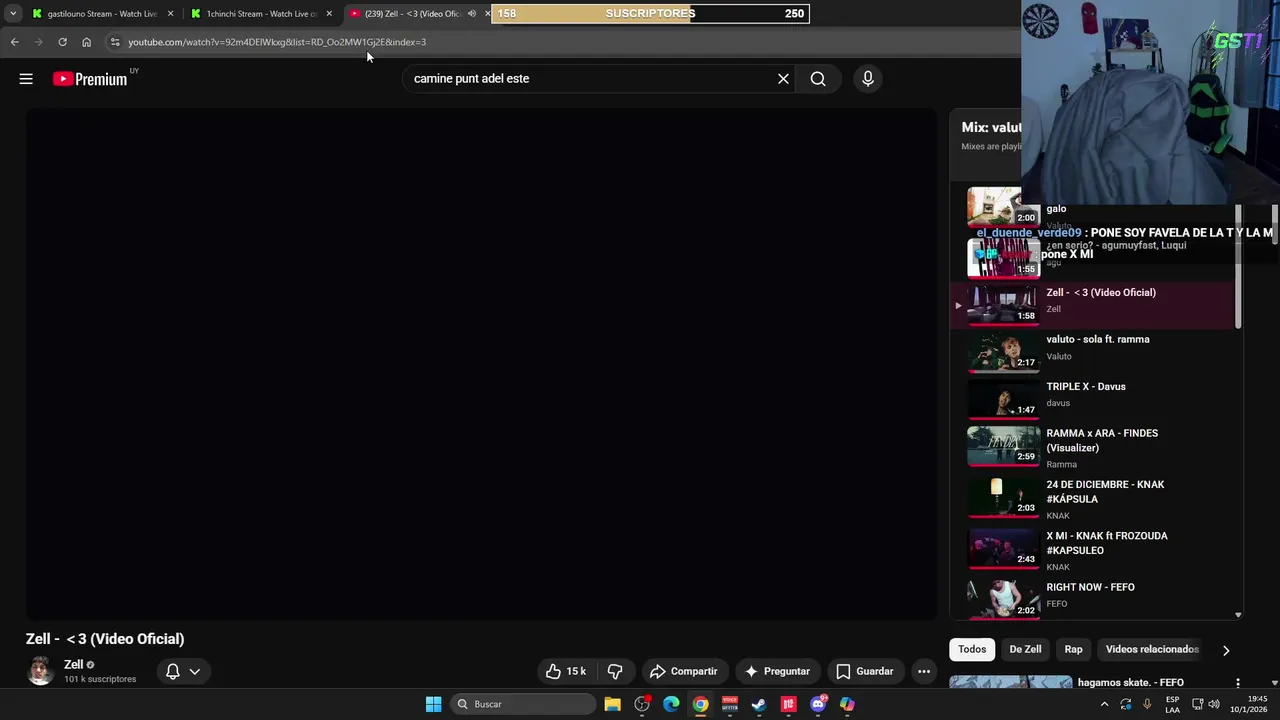Open File Explorer from taskbar
Image resolution: width=1280 pixels, height=720 pixels.
coord(613,704)
